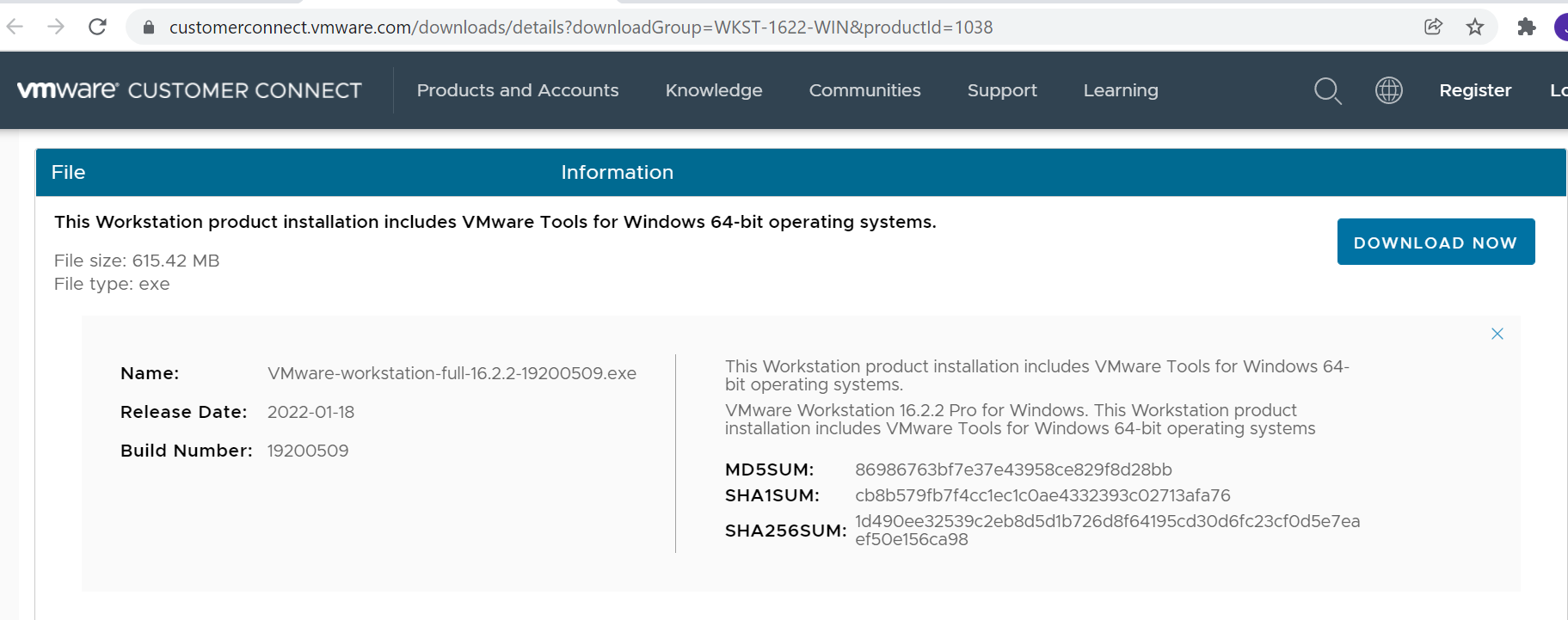Image resolution: width=1568 pixels, height=620 pixels.
Task: Click the Register link
Action: tap(1475, 90)
